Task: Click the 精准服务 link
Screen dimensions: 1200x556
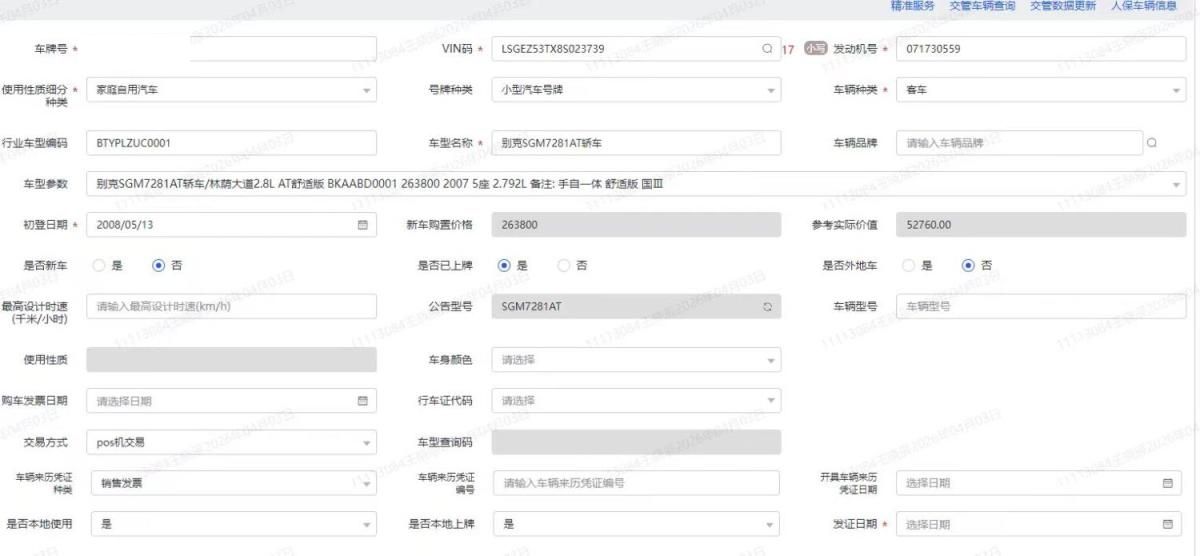Action: (912, 6)
